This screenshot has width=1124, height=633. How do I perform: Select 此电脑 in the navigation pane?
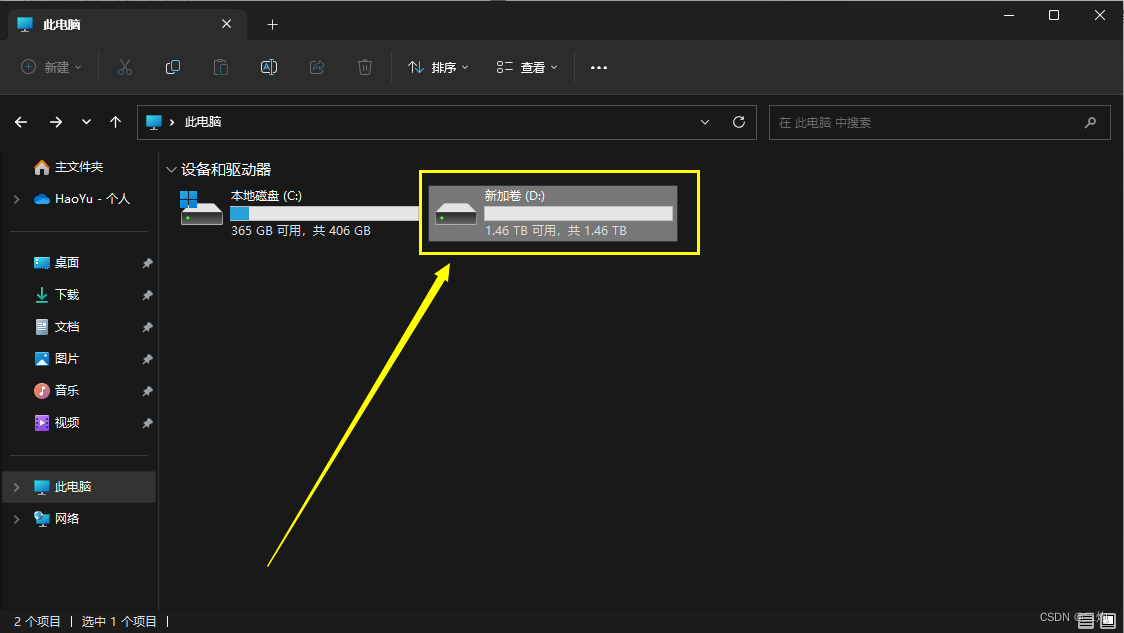[x=80, y=487]
